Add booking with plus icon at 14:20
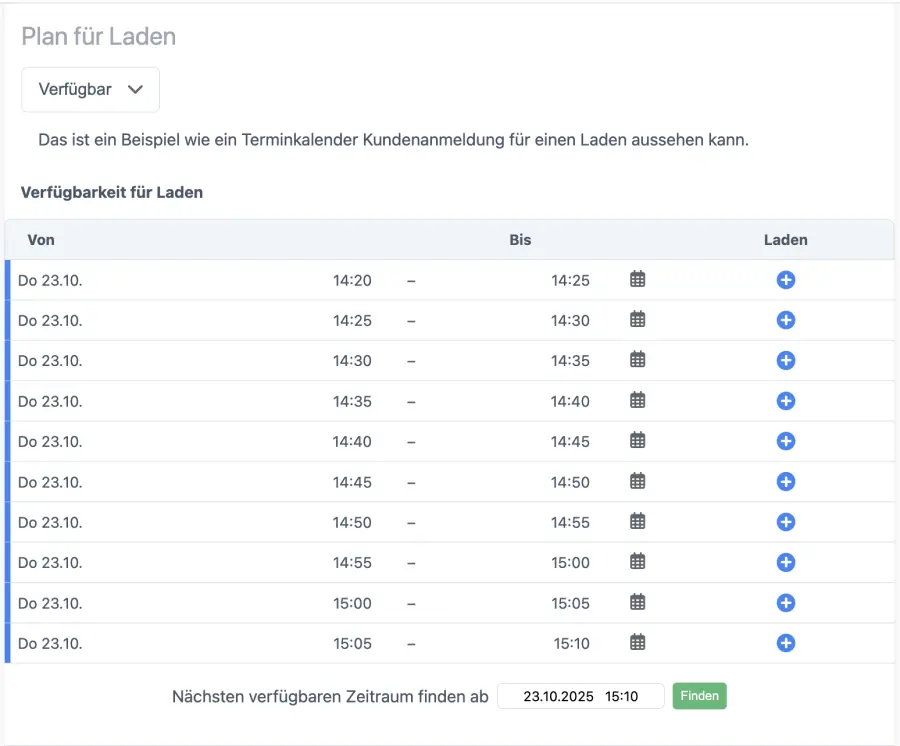This screenshot has height=746, width=900. (786, 280)
